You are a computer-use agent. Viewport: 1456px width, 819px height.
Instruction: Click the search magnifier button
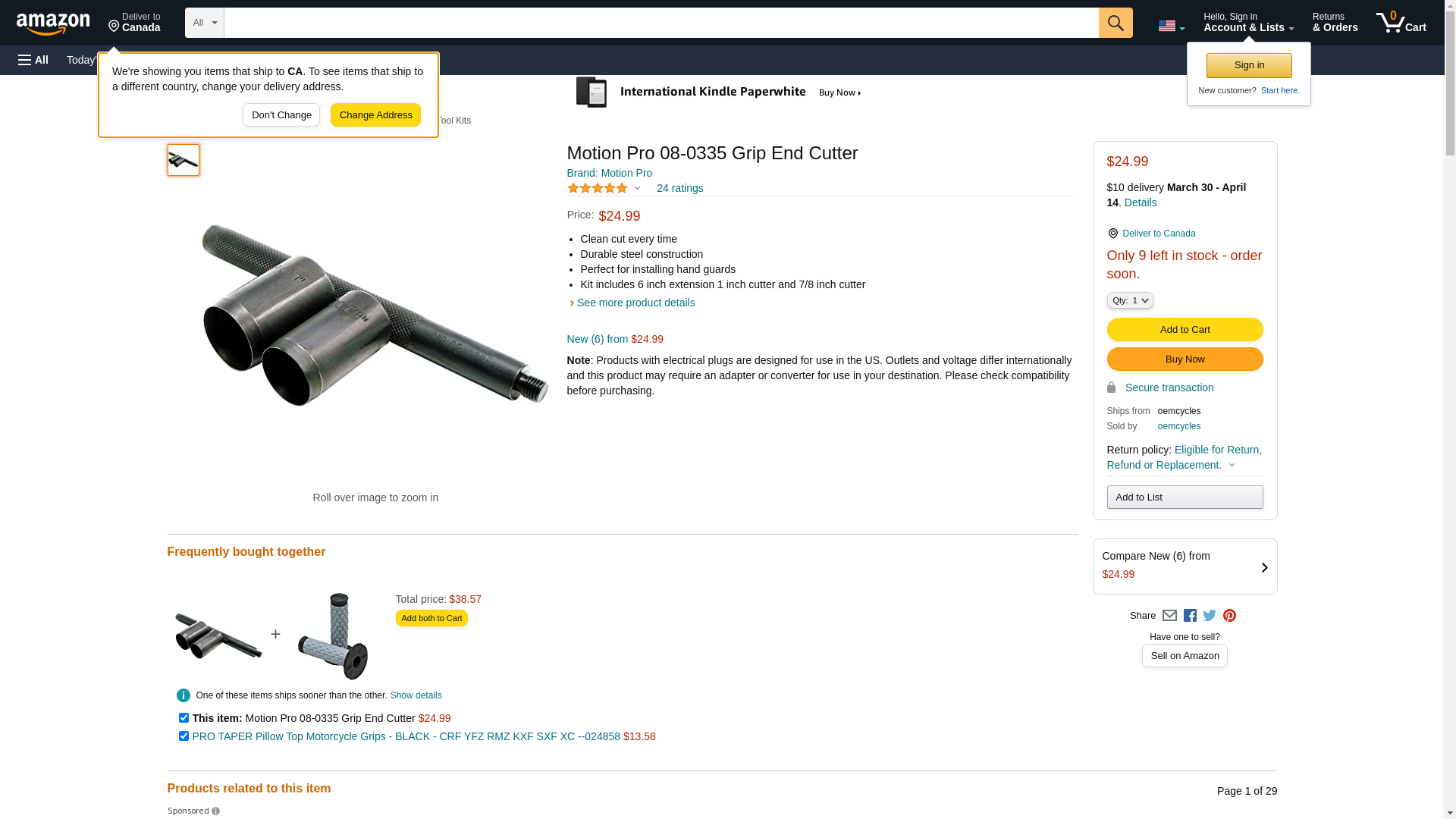coord(1115,23)
